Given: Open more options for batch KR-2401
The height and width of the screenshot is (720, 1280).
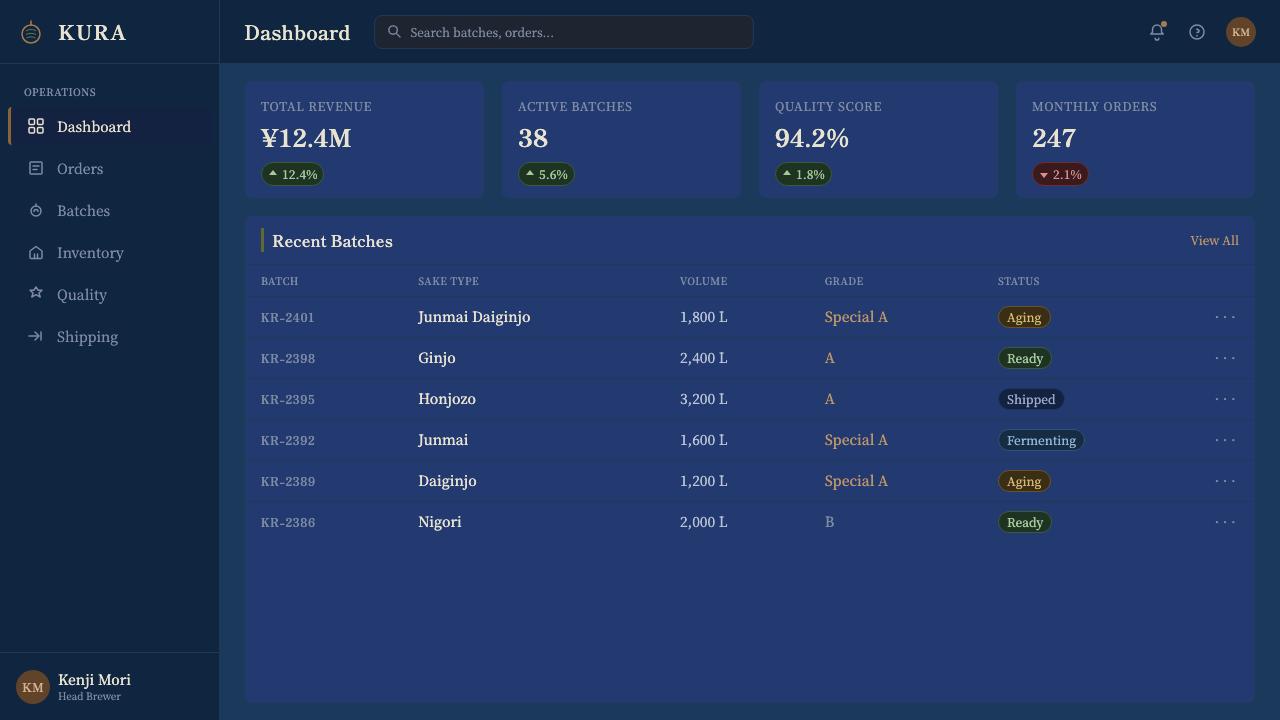Looking at the screenshot, I should point(1225,317).
